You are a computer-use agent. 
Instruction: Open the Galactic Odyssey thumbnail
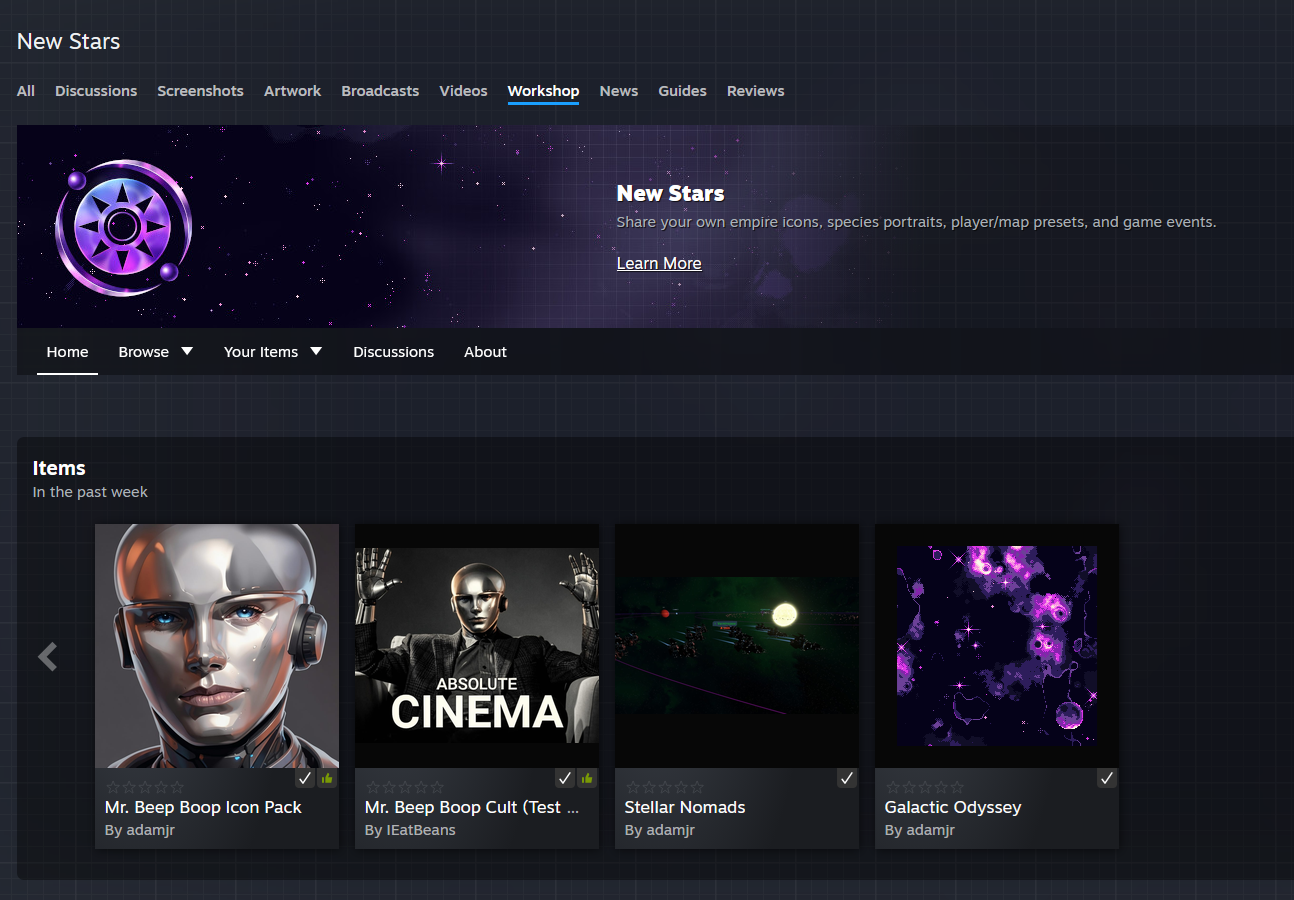(997, 646)
